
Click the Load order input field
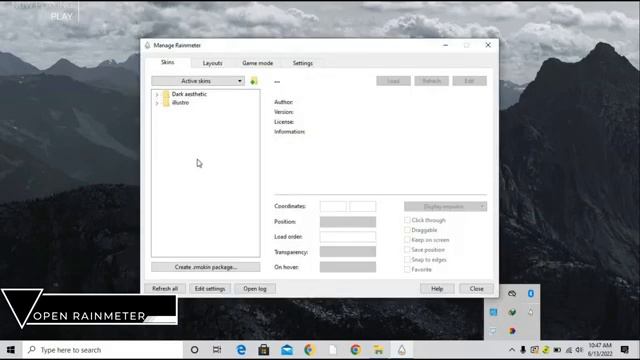pyautogui.click(x=348, y=237)
